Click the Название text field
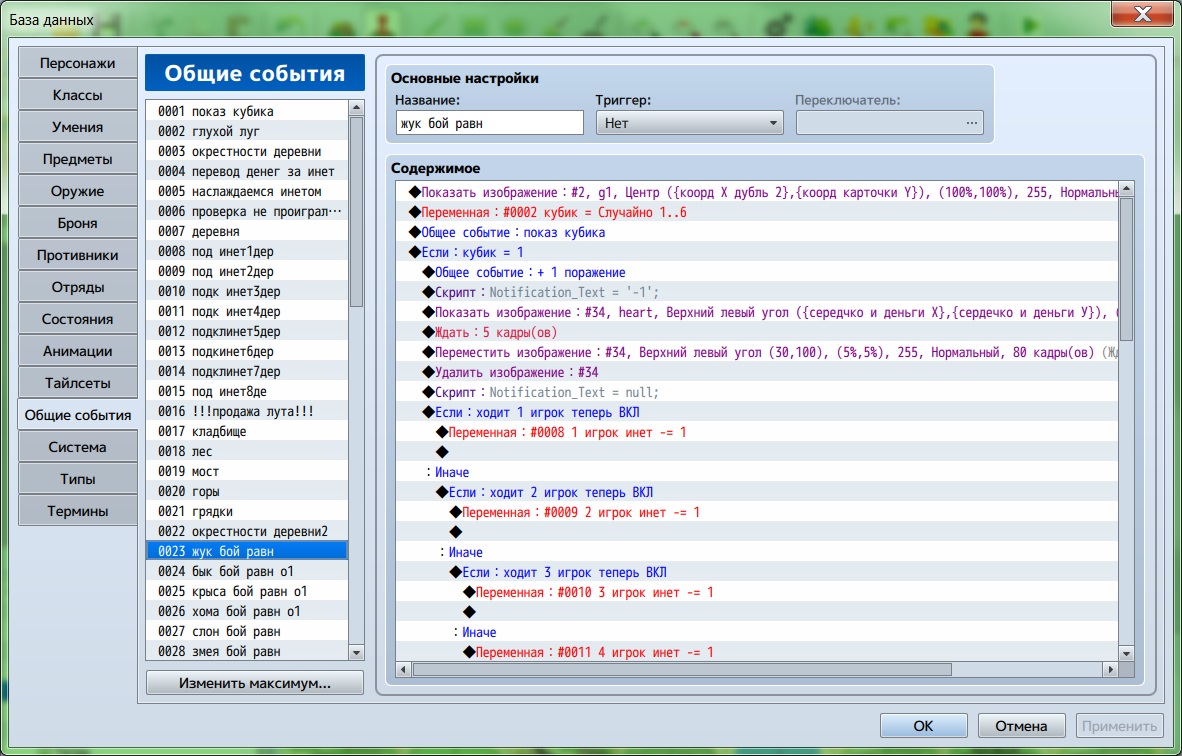This screenshot has height=756, width=1182. 489,123
